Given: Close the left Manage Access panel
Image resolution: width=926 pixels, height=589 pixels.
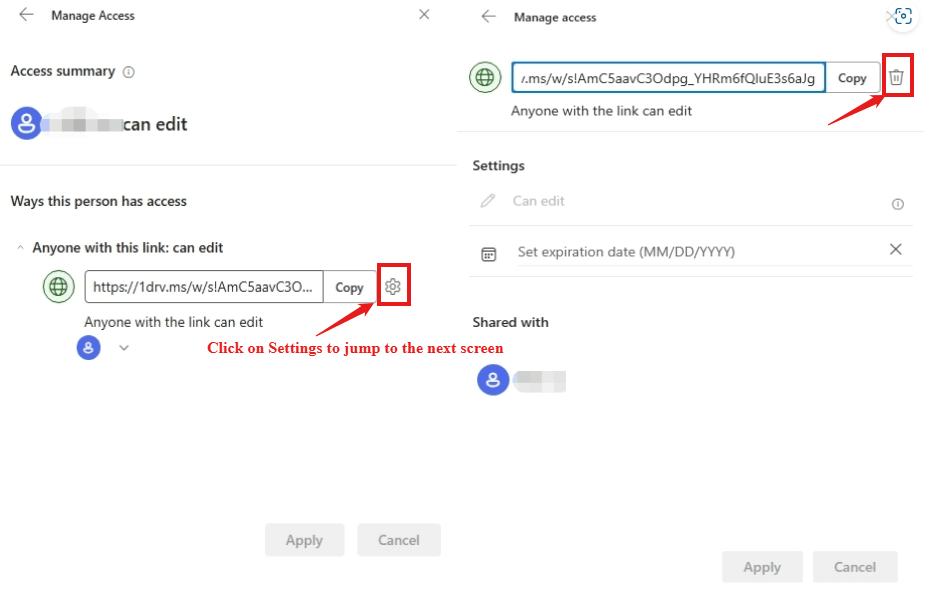Looking at the screenshot, I should tap(424, 14).
